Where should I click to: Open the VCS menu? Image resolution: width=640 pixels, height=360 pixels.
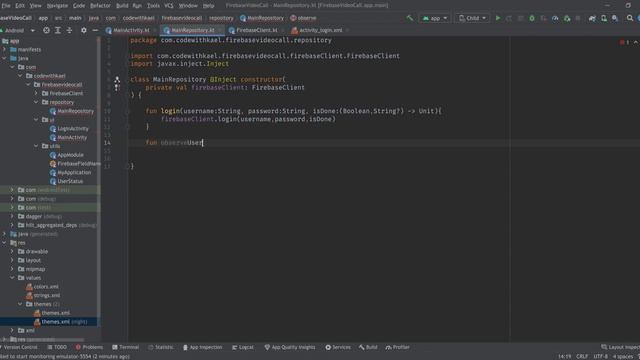[169, 6]
